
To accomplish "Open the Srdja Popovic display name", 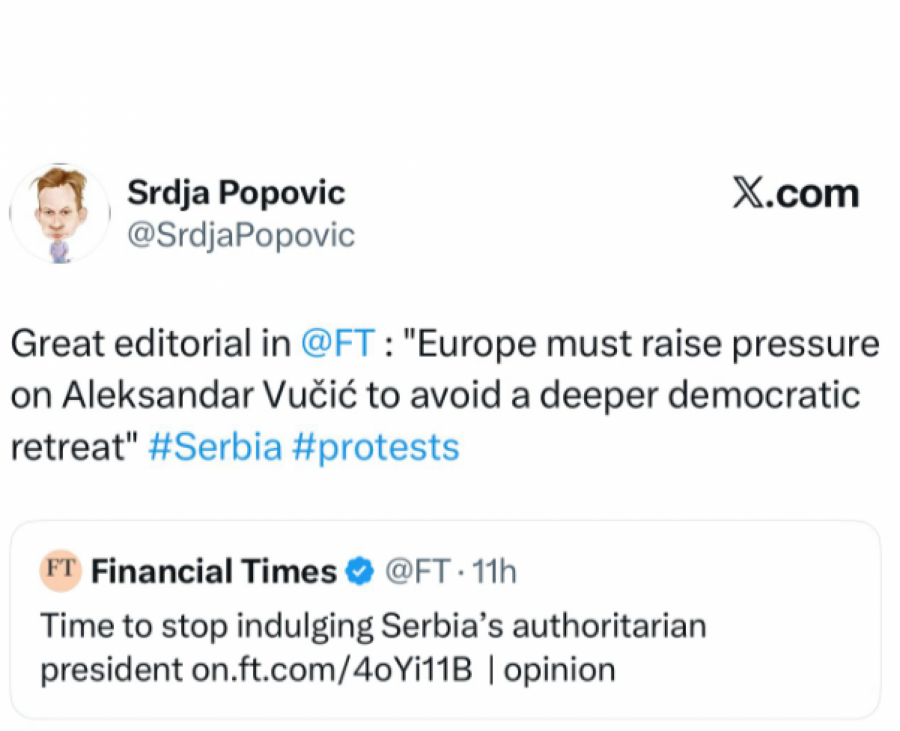I will 236,193.
